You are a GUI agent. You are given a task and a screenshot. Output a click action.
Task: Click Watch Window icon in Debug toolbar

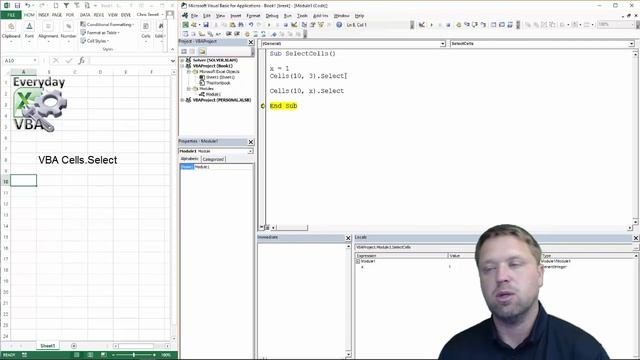point(510,25)
